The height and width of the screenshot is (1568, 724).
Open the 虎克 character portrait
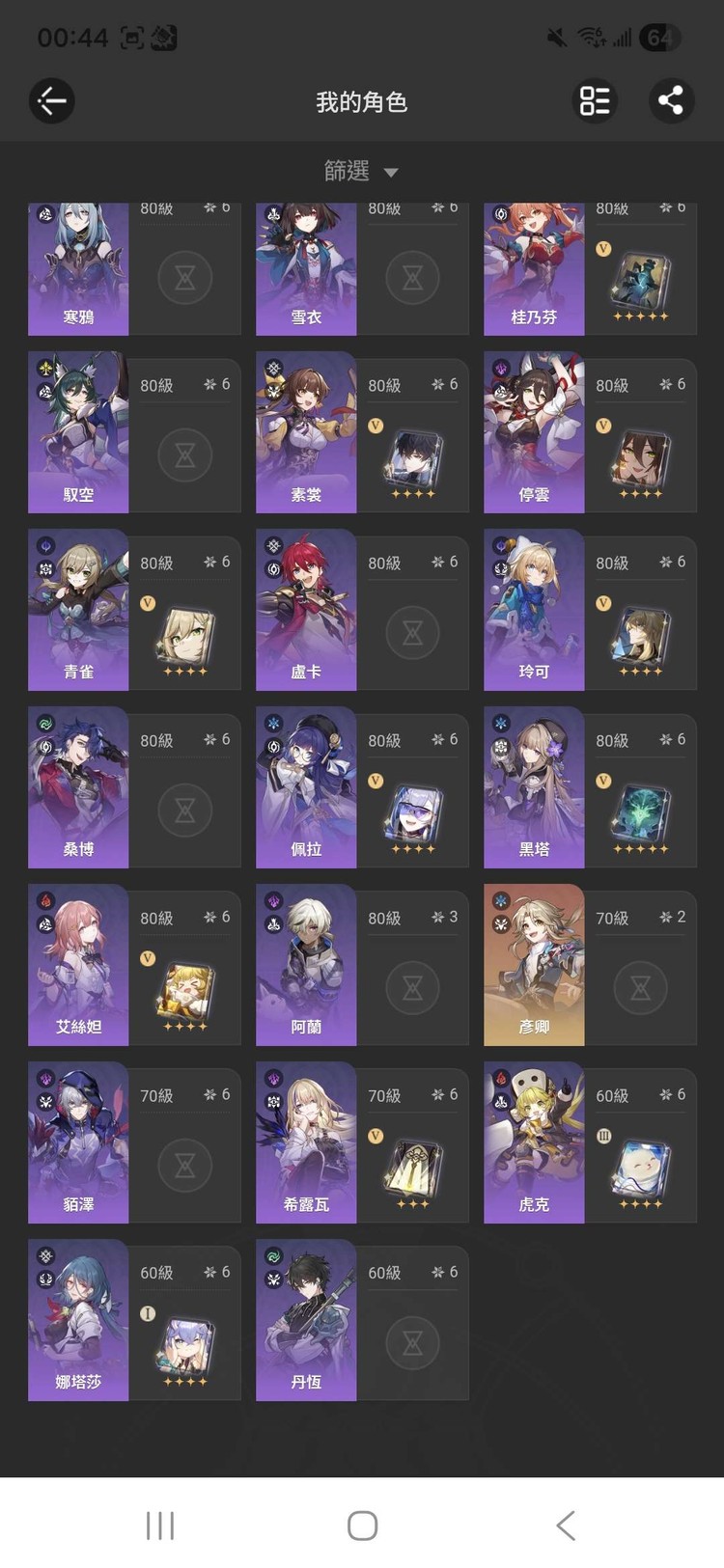pyautogui.click(x=534, y=1142)
